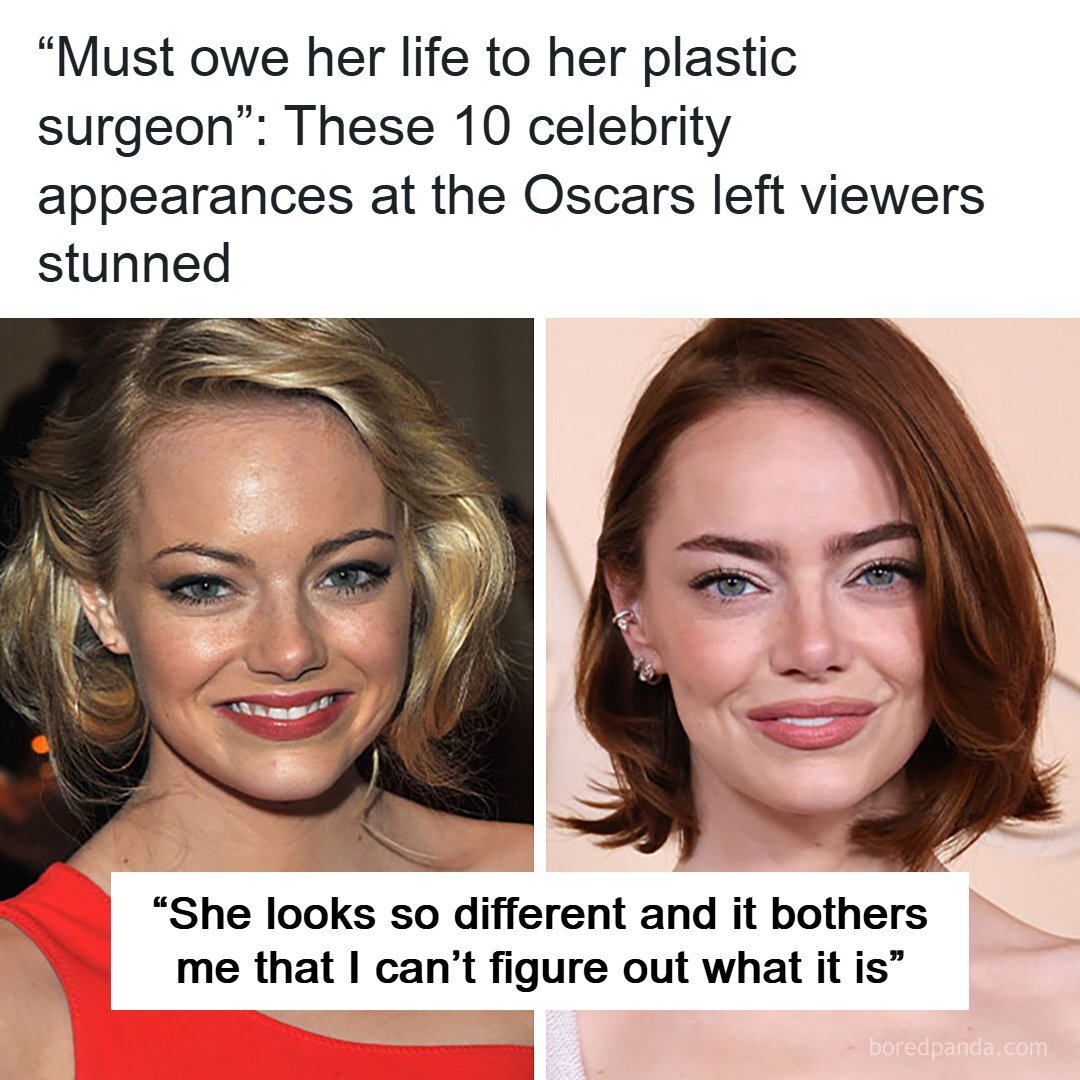Click the word "celebrity" in the headline

[x=629, y=129]
